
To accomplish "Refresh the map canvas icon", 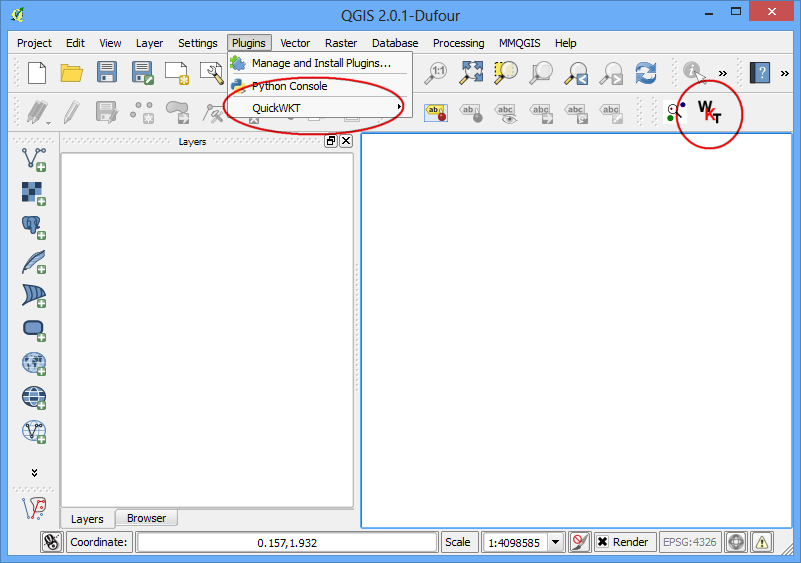I will (646, 73).
